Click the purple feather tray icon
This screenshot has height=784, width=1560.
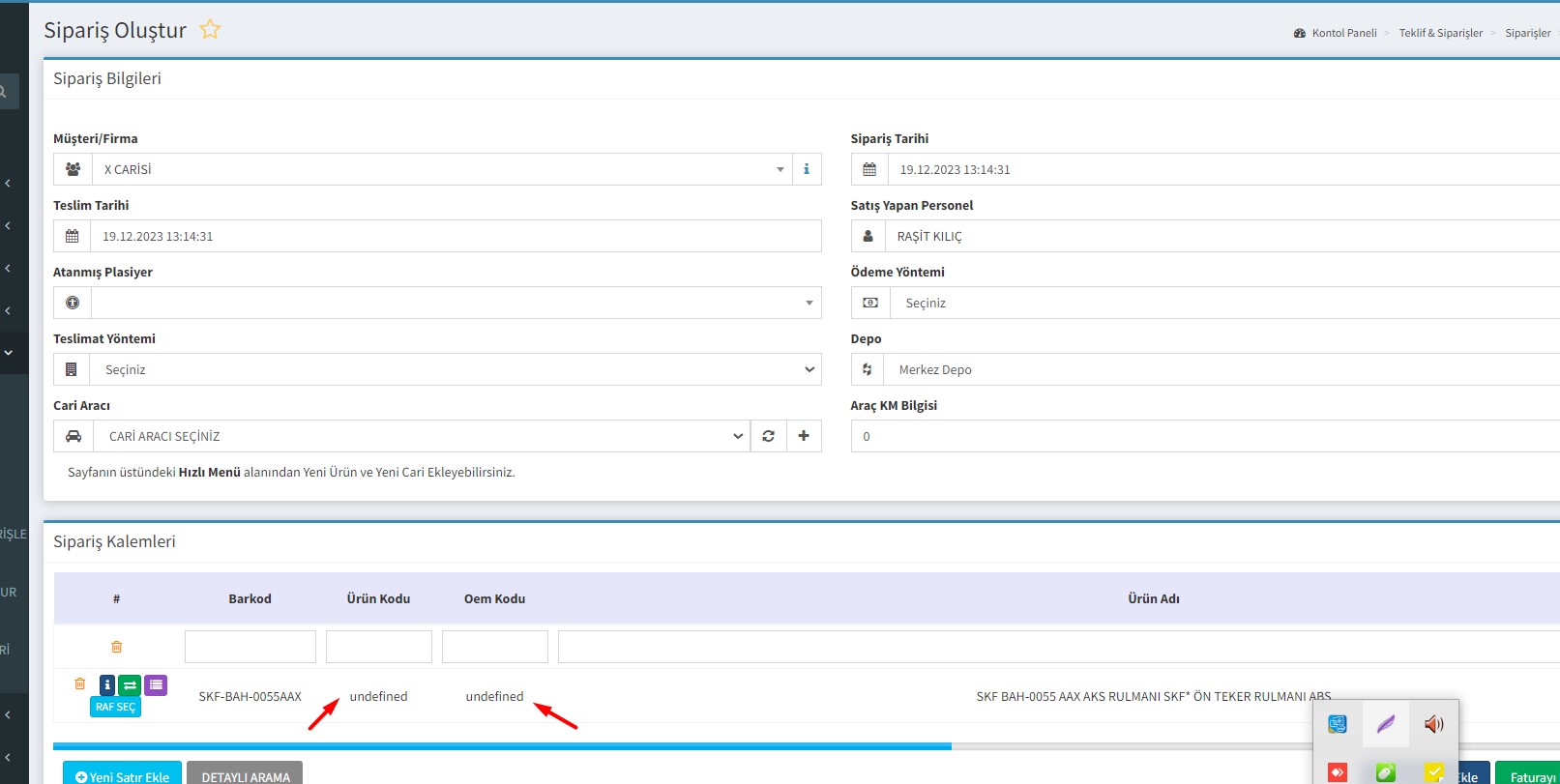click(1386, 724)
